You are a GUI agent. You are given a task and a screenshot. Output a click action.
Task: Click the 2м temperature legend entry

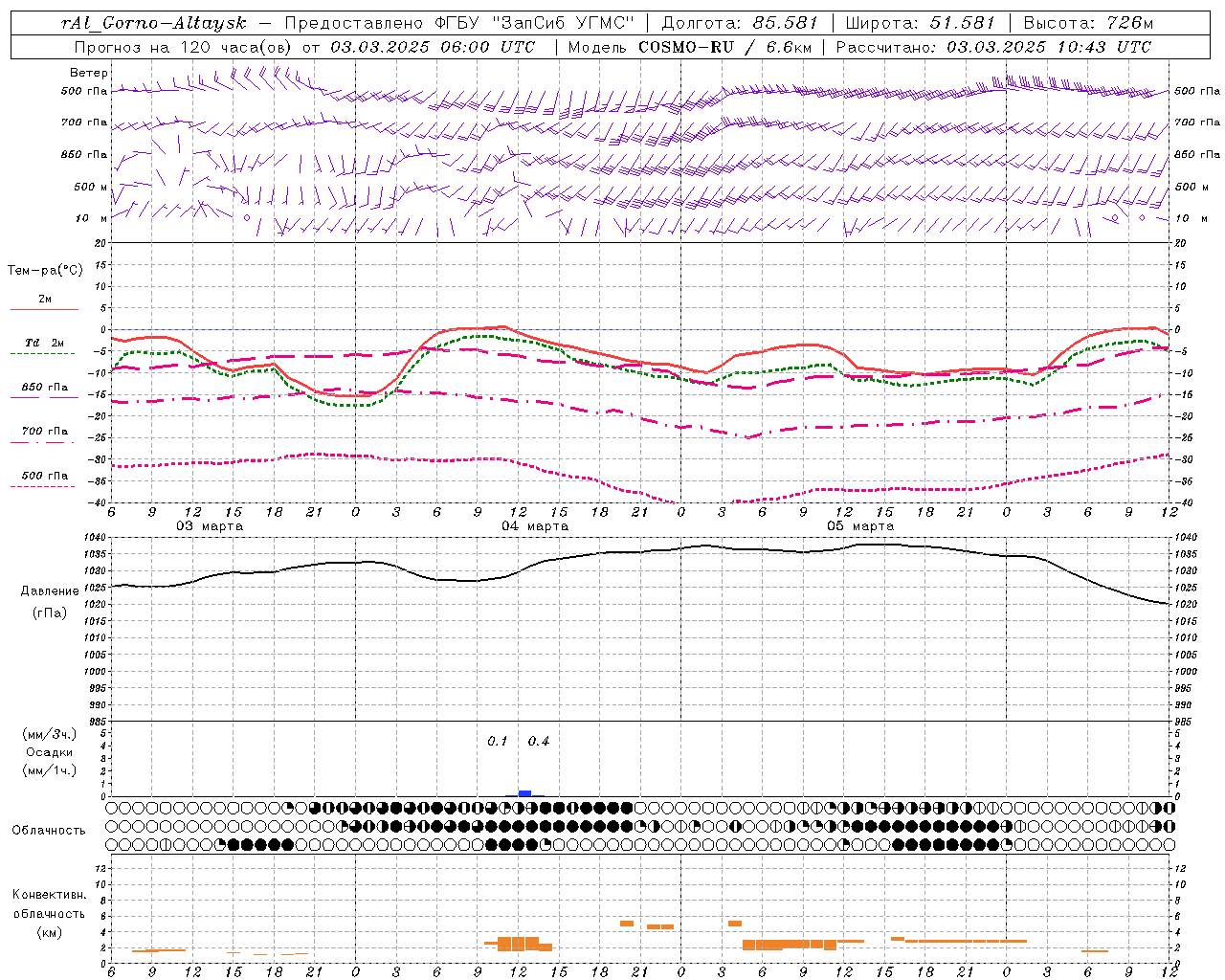pyautogui.click(x=45, y=299)
